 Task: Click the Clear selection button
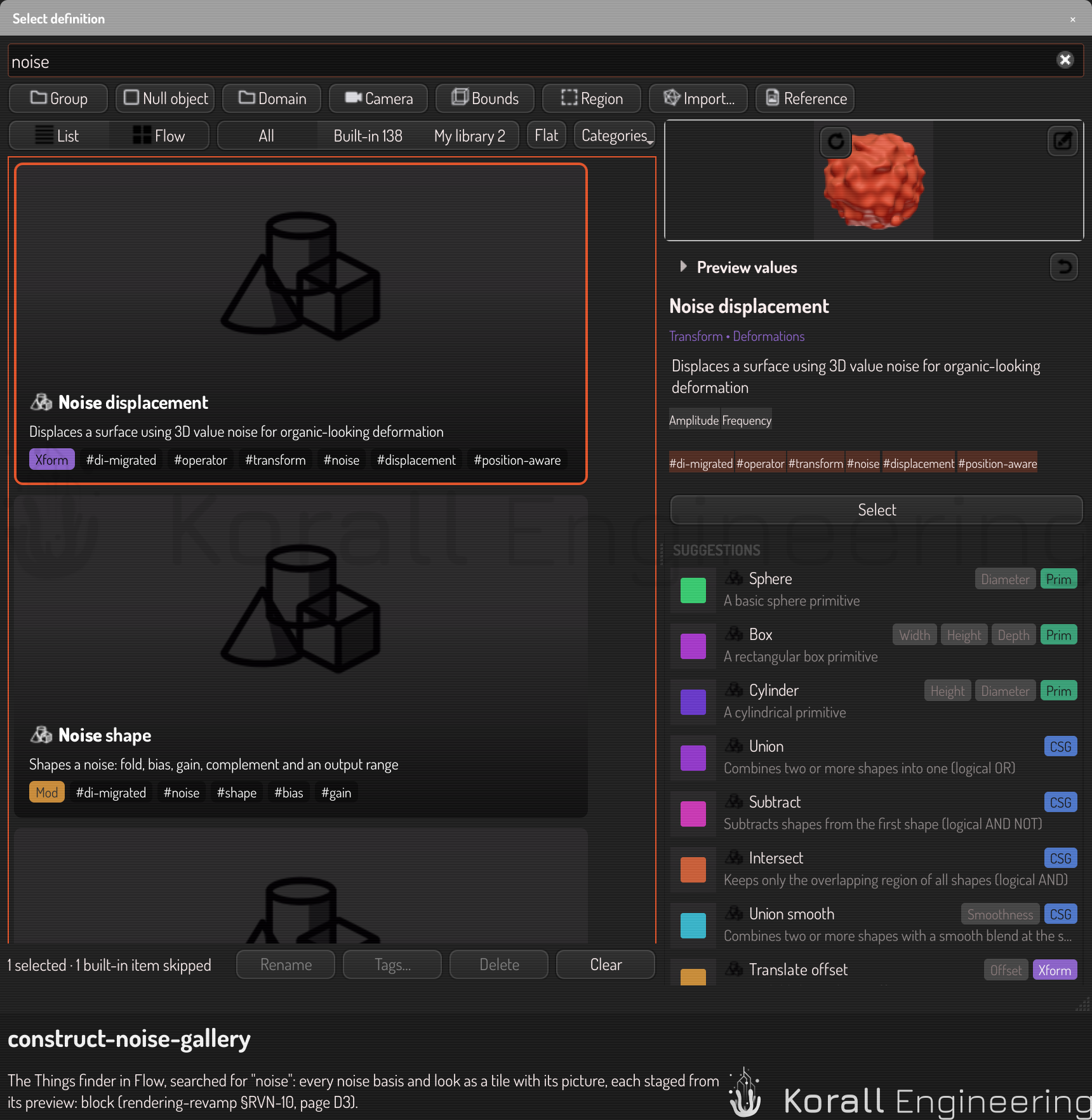[606, 964]
